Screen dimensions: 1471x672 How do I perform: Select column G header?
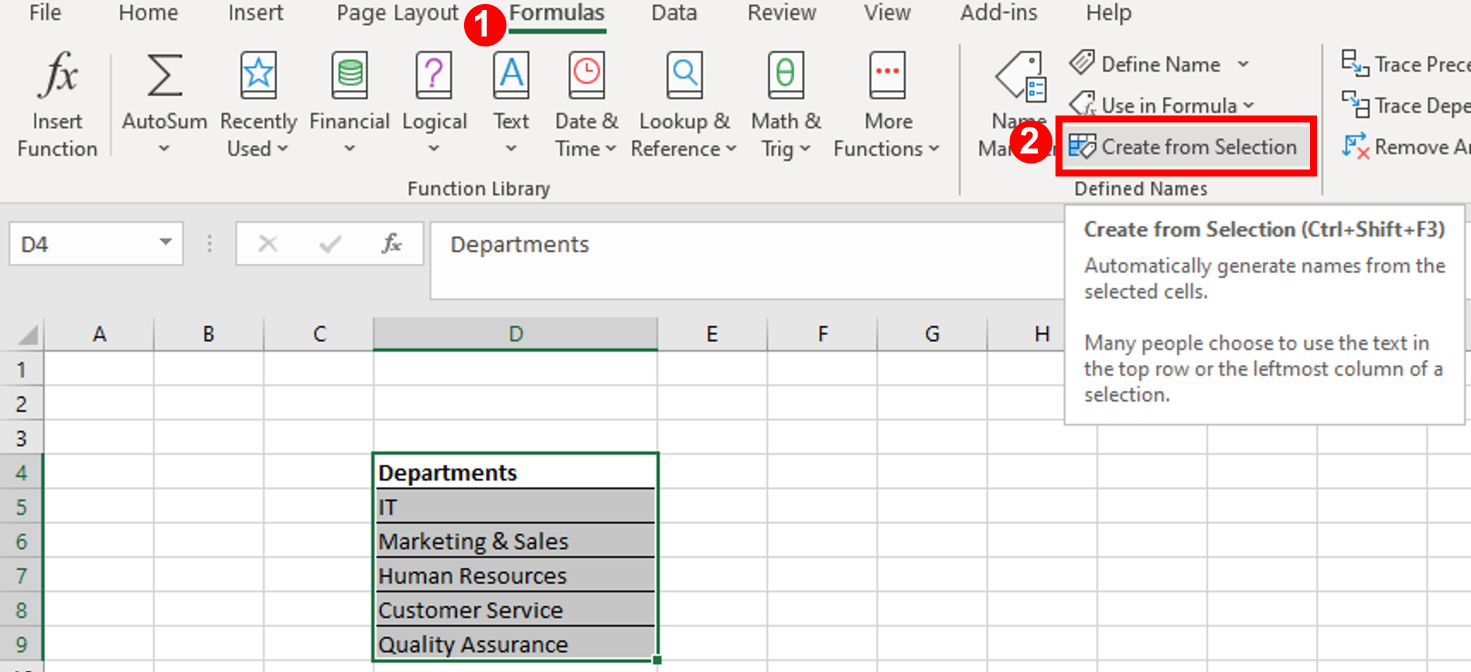point(932,335)
